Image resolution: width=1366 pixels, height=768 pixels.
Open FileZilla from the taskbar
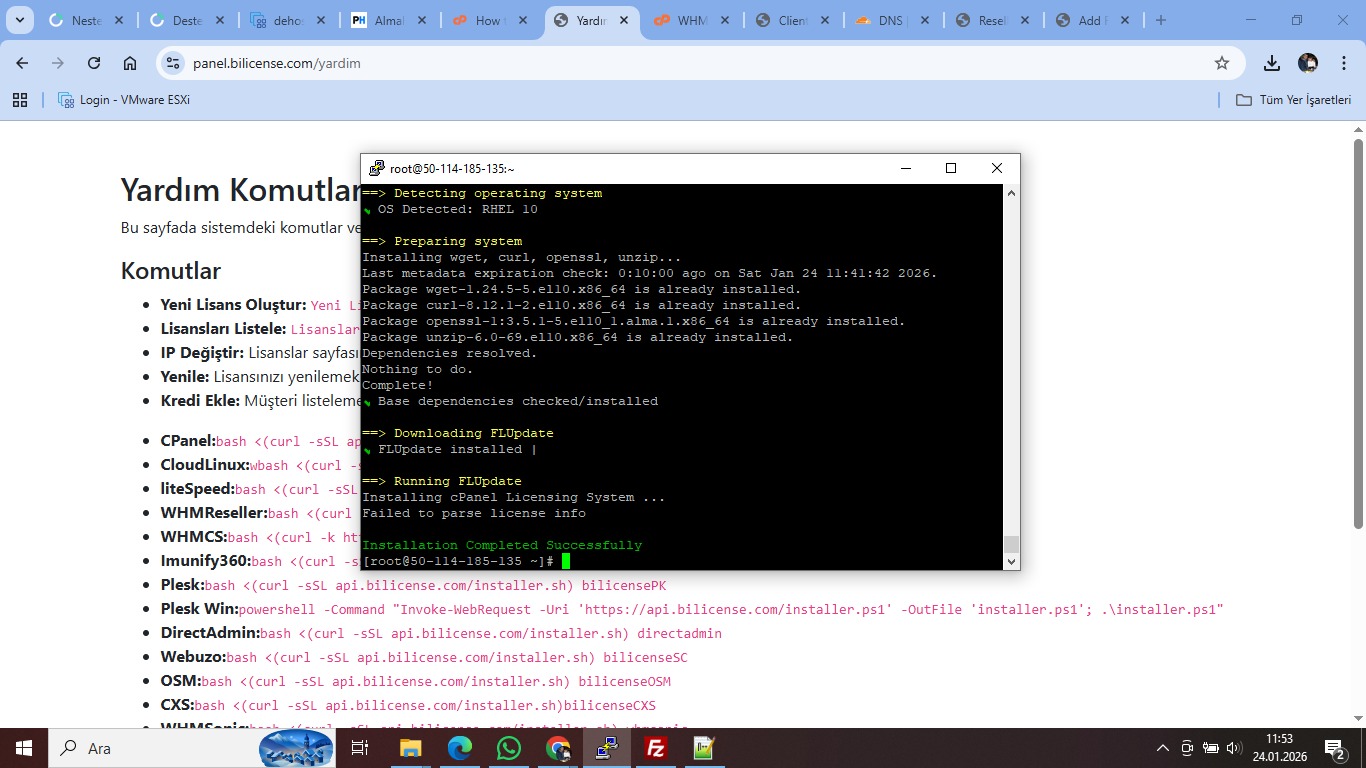655,748
